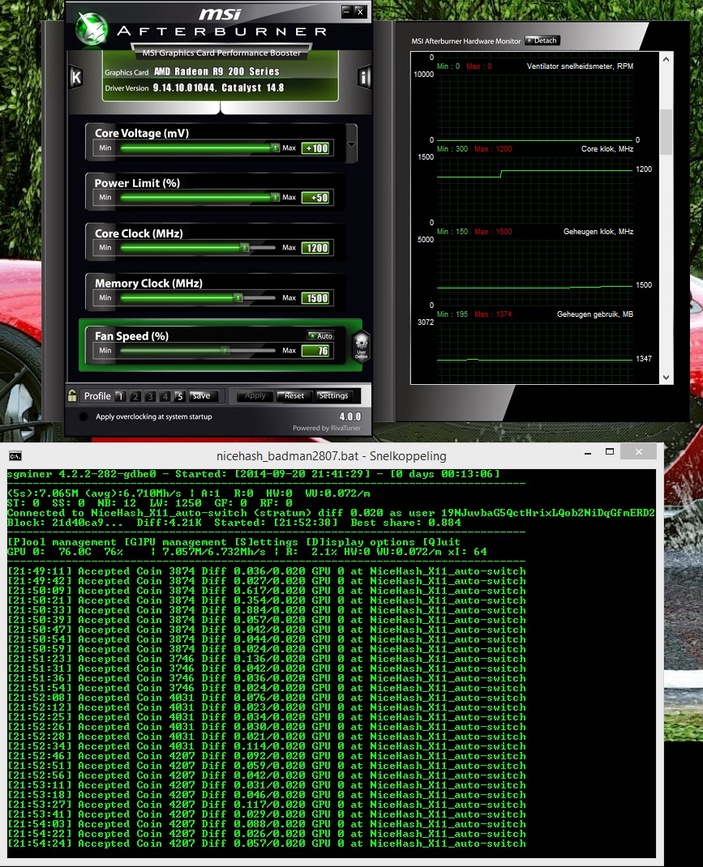The height and width of the screenshot is (867, 703).
Task: Click the Core Voltage value +100 field
Action: click(x=316, y=148)
